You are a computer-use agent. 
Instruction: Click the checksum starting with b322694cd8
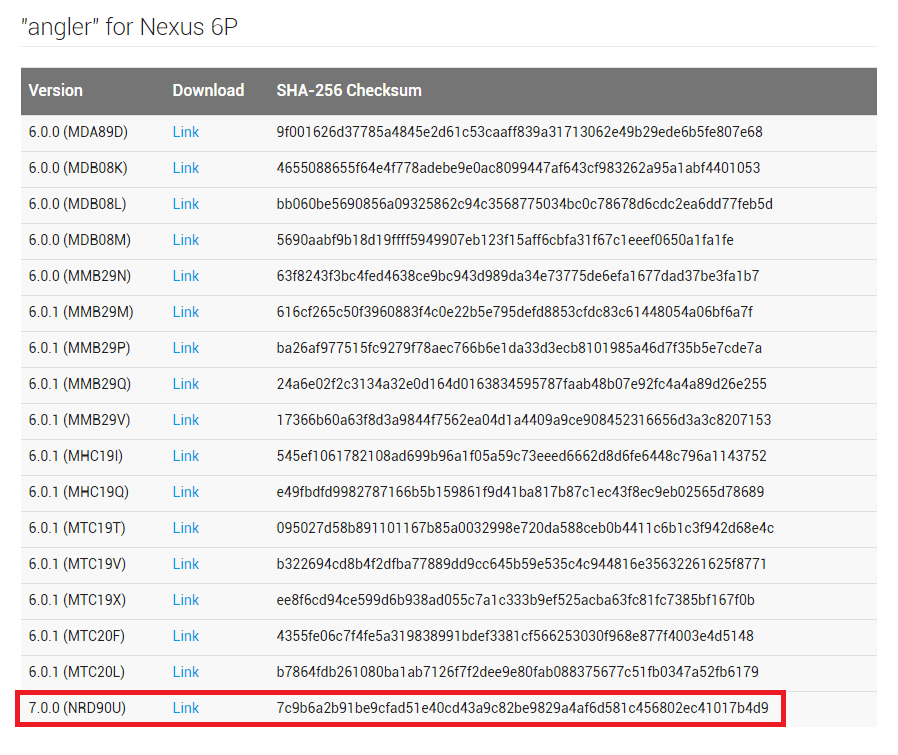click(x=522, y=564)
